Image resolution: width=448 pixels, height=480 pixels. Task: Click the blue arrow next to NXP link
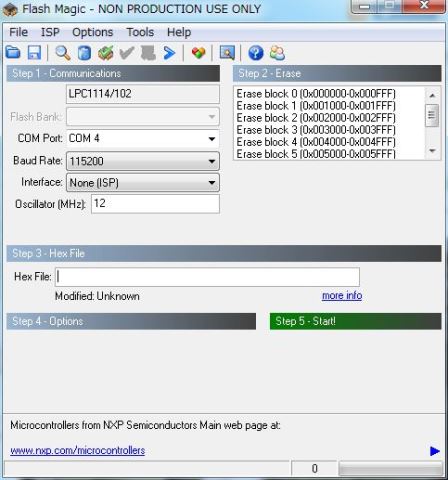435,451
